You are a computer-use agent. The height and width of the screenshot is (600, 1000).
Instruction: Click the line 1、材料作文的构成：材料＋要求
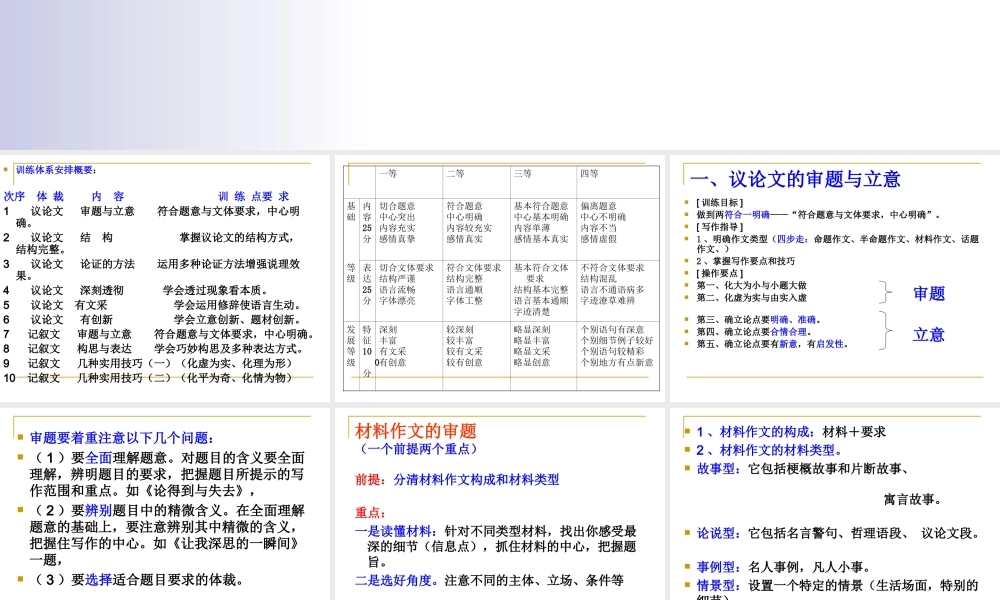coord(791,432)
